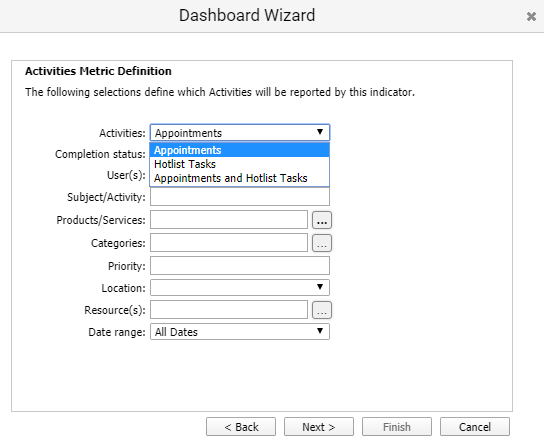Screen dimensions: 544x445
Task: Select Hotlist Tasks option
Action: [x=239, y=164]
